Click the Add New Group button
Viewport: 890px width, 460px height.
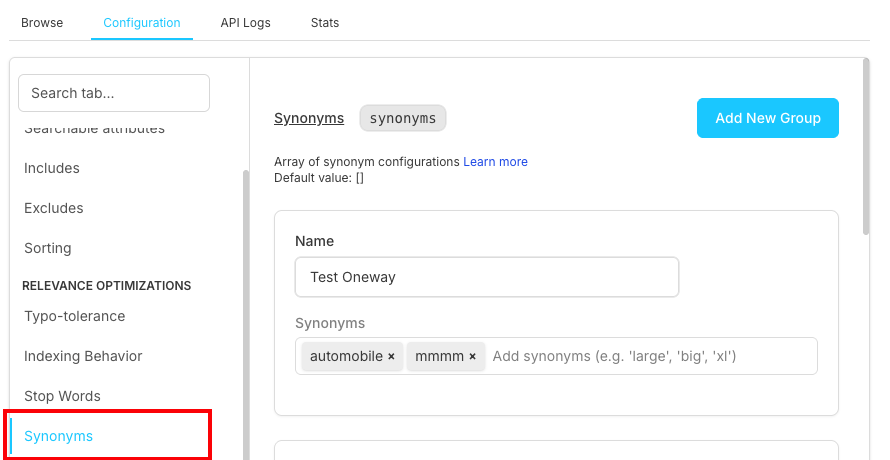767,118
